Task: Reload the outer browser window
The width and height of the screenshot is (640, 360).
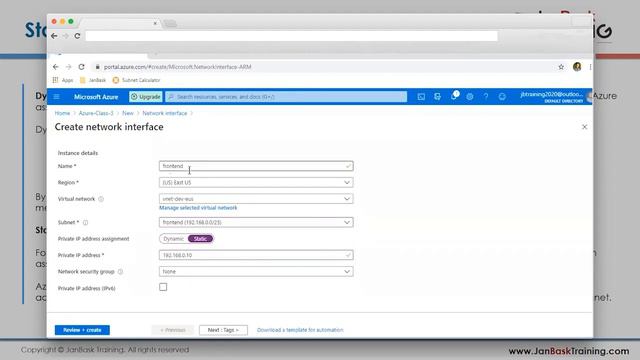Action: pyautogui.click(x=77, y=36)
